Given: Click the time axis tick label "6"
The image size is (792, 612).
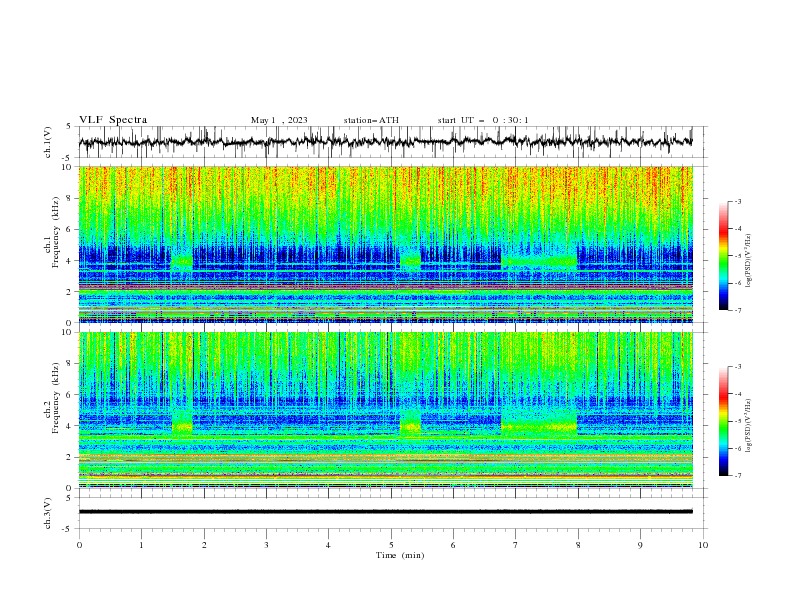Looking at the screenshot, I should (x=453, y=545).
